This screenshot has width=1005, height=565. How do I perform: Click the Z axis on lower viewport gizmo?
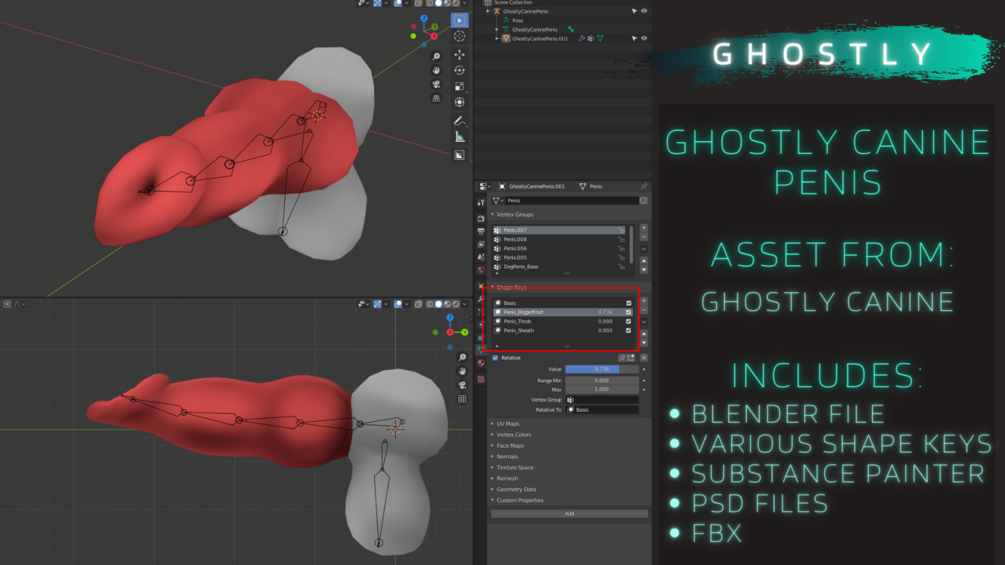tap(450, 318)
